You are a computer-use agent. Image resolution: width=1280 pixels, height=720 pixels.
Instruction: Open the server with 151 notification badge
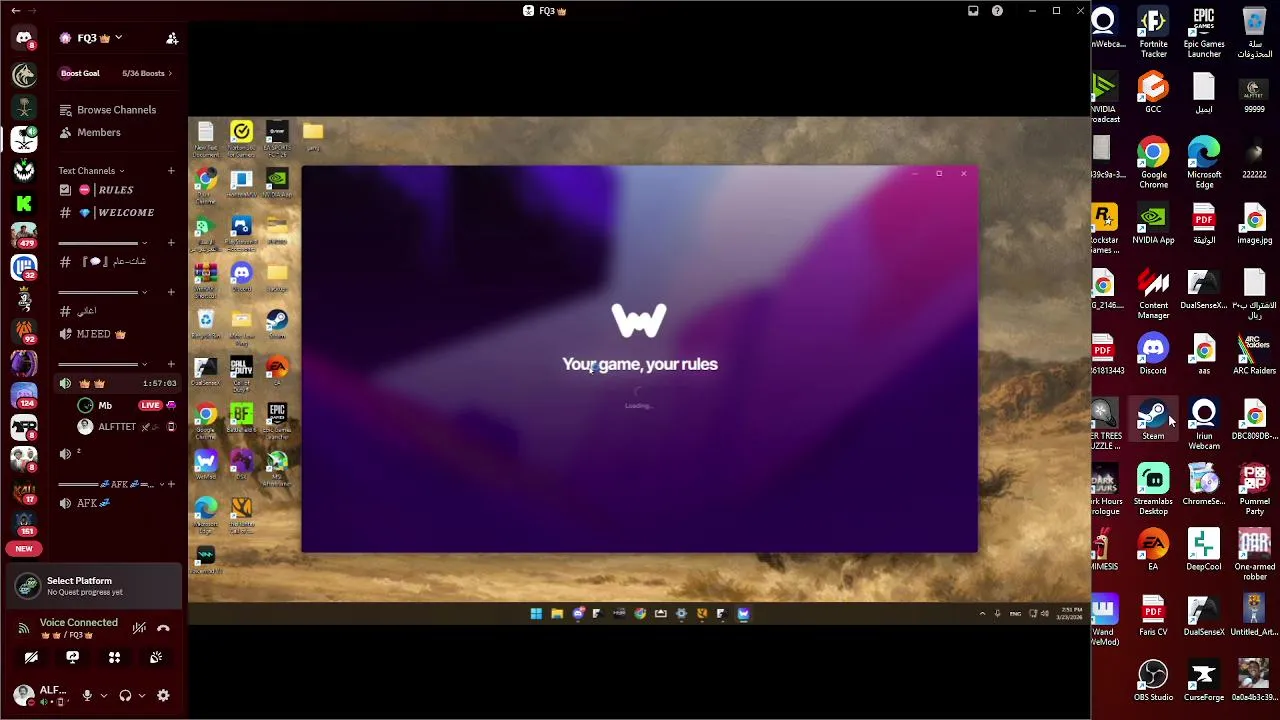click(x=24, y=523)
